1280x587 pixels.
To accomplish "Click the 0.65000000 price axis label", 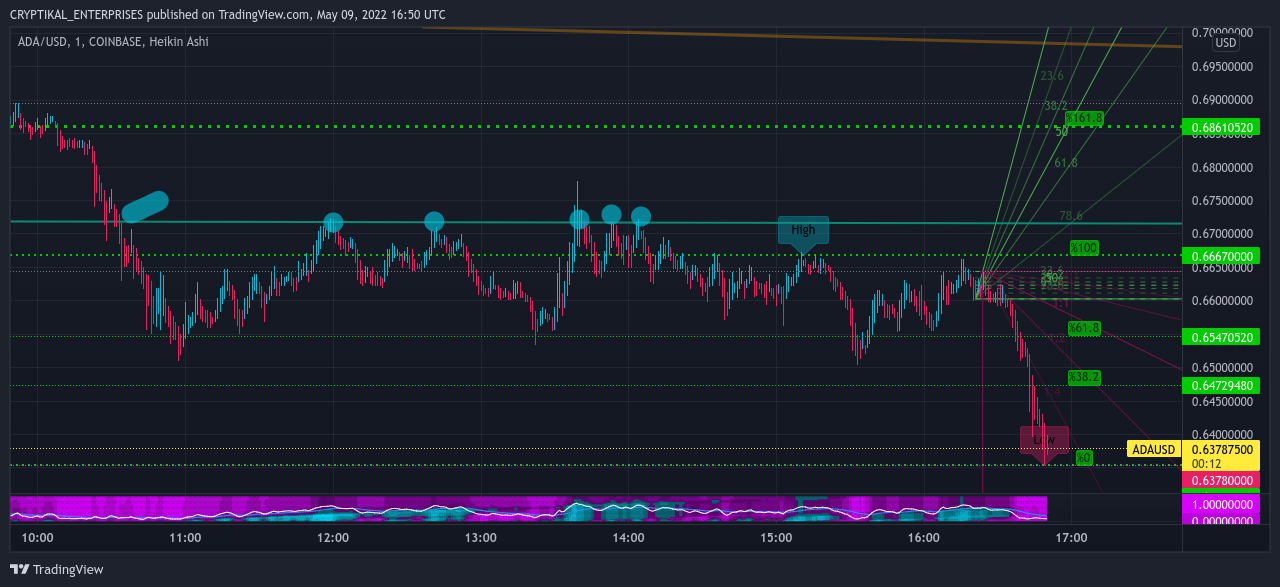I will click(x=1224, y=367).
